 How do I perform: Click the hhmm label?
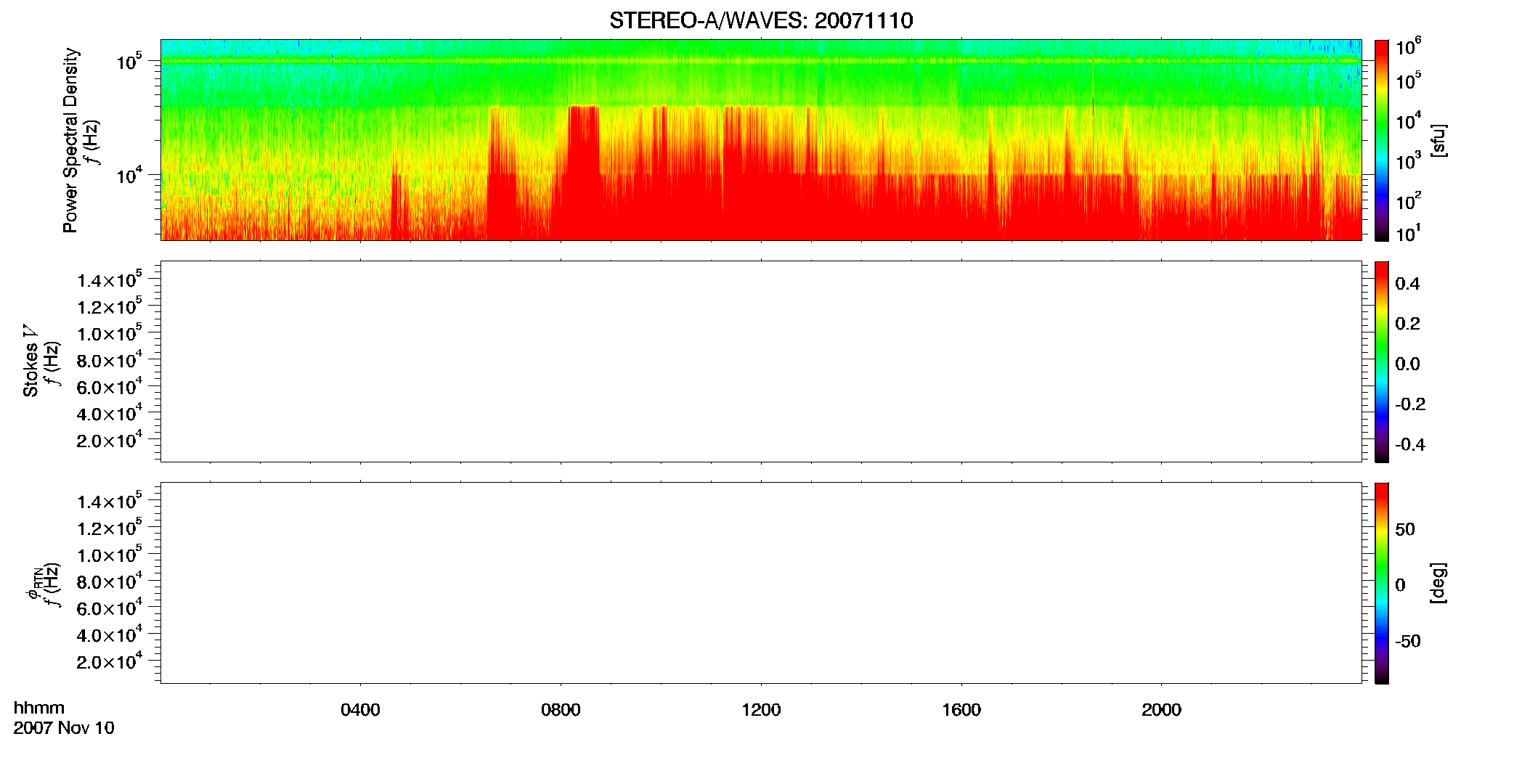(x=39, y=708)
